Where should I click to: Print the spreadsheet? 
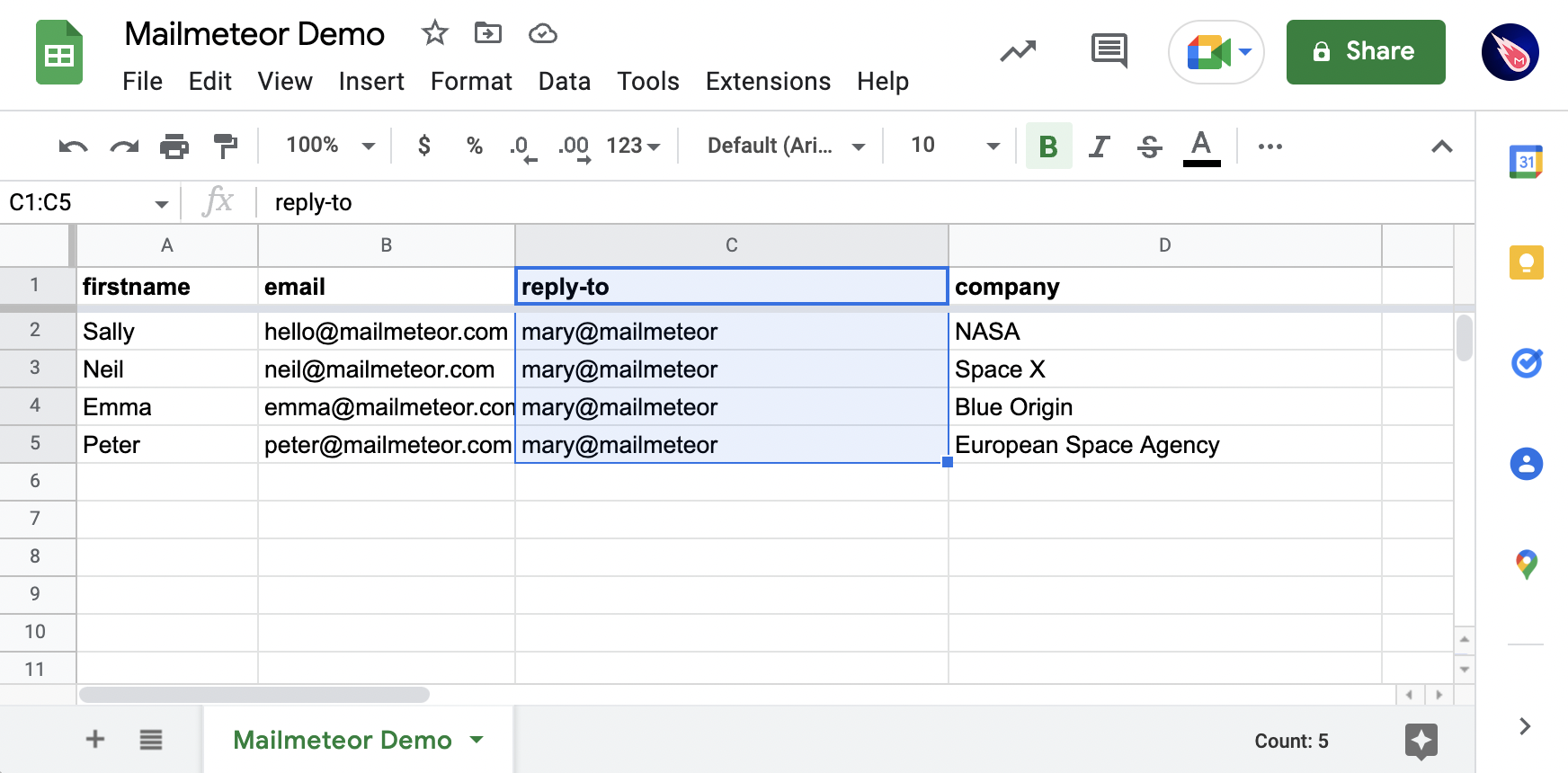click(x=174, y=146)
